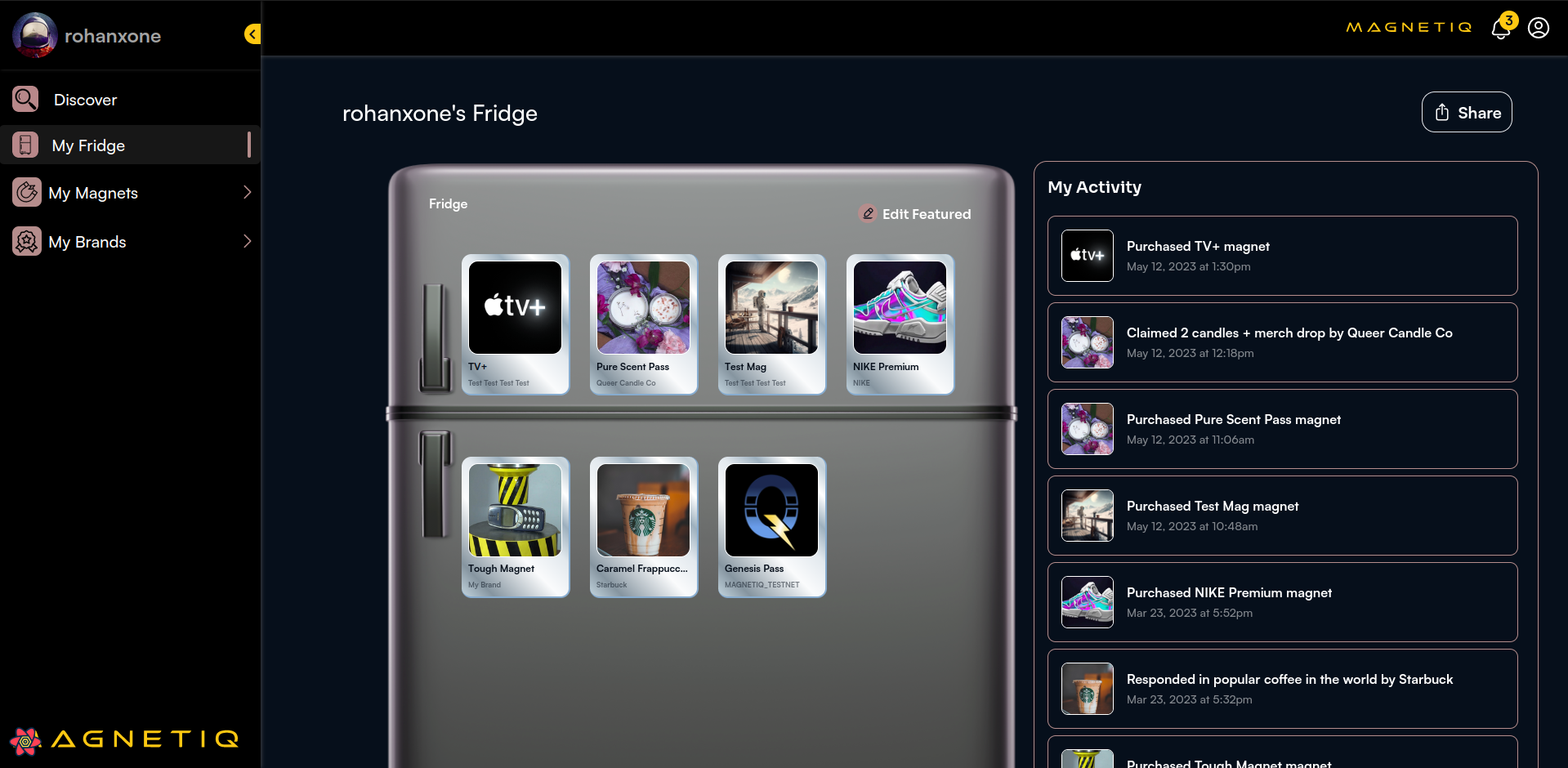Click the Magnetiq logo in header
The image size is (1568, 768).
coord(1409,28)
